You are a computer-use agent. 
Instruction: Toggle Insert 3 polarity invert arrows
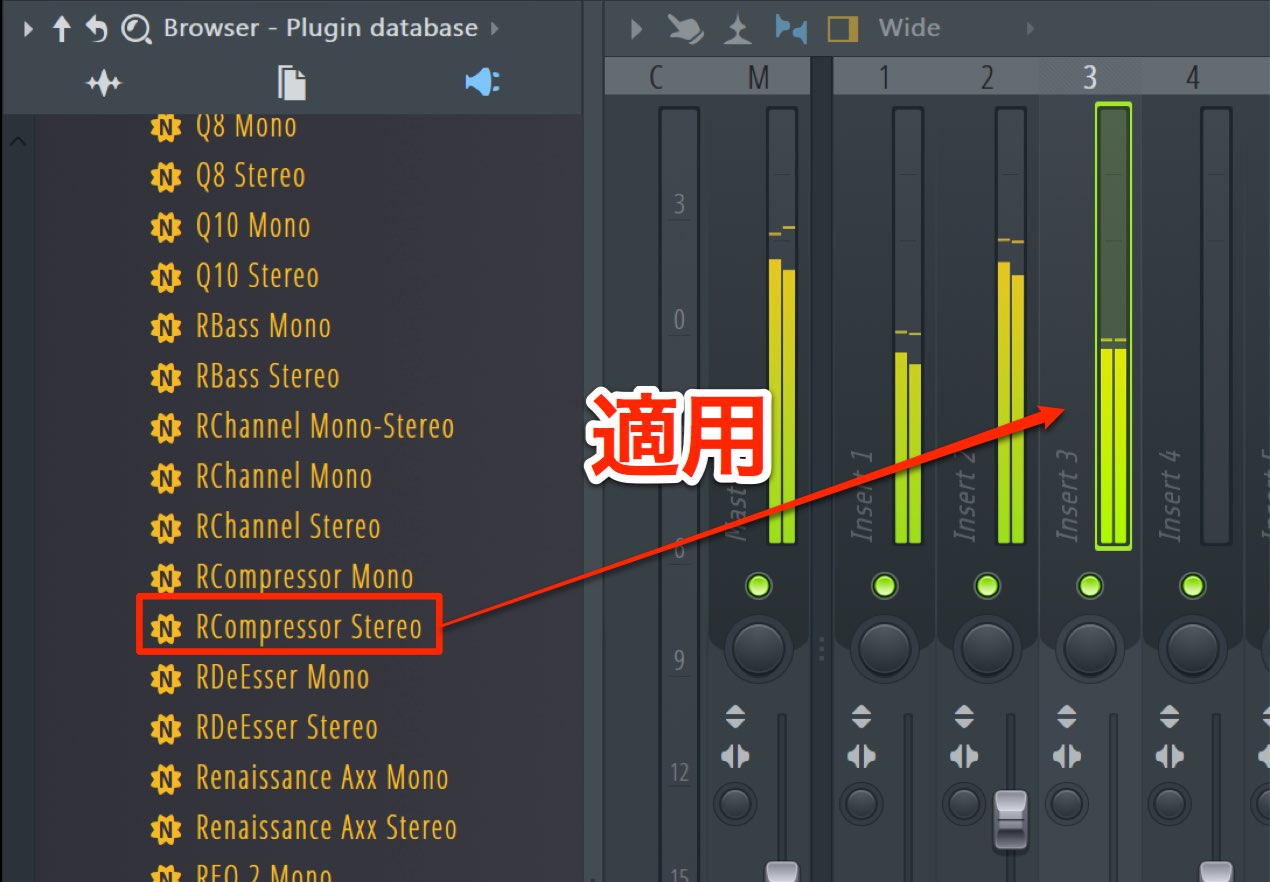pos(1067,717)
